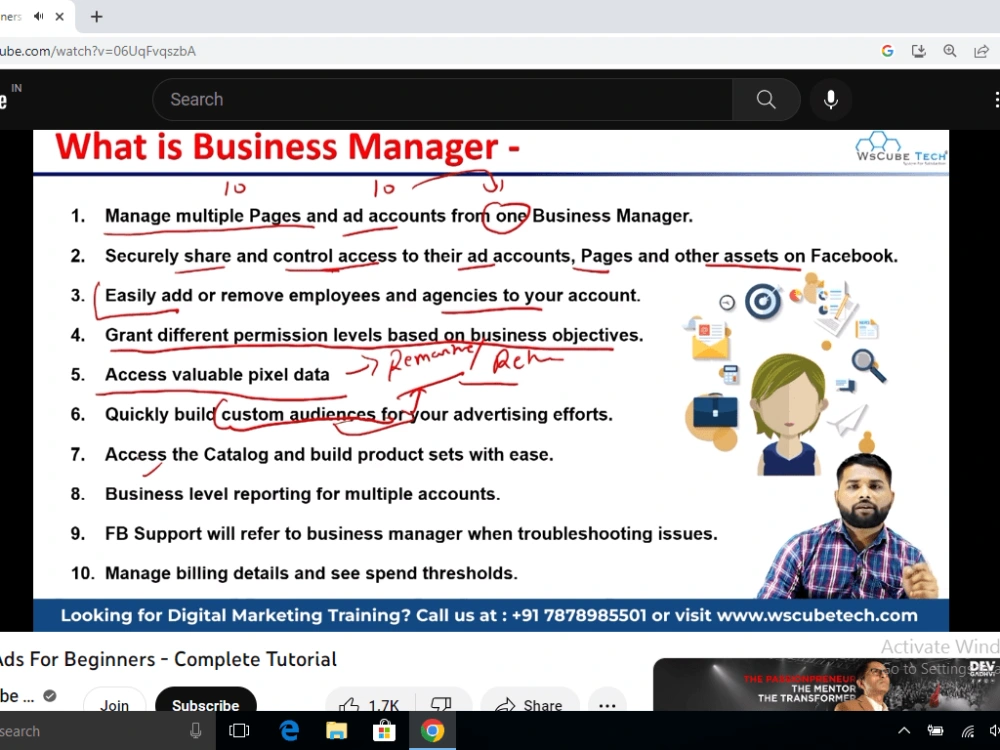Open more actions three-dot menu

point(607,702)
